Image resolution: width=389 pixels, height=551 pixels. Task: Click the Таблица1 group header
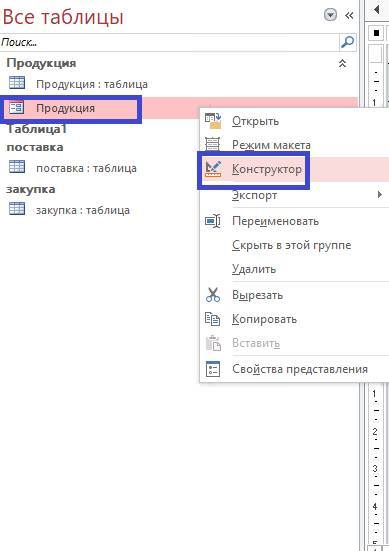[37, 129]
